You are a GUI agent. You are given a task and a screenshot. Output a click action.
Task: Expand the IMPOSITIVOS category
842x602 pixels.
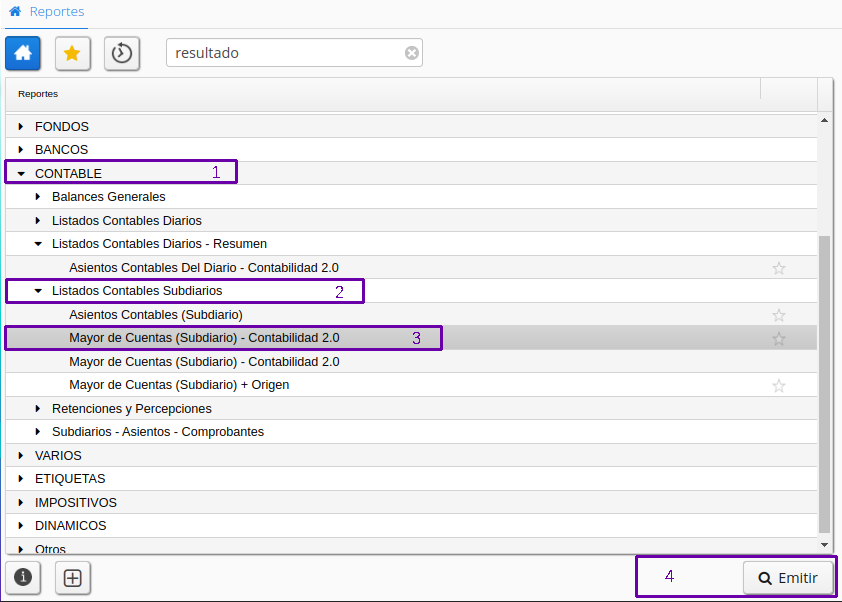coord(20,503)
